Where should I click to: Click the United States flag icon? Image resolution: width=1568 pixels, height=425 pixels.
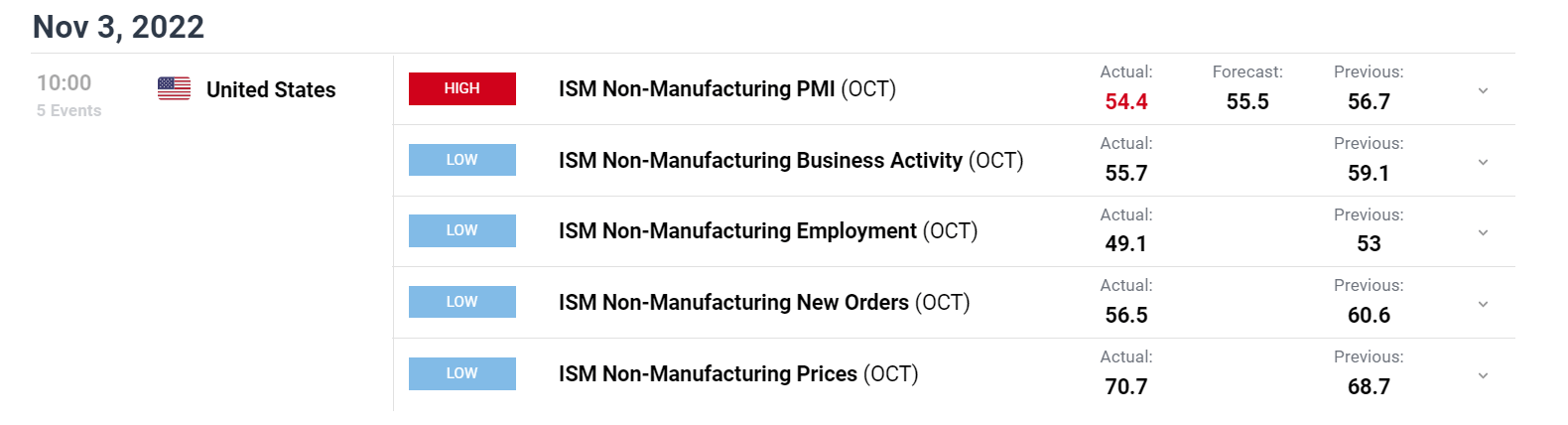pyautogui.click(x=174, y=88)
